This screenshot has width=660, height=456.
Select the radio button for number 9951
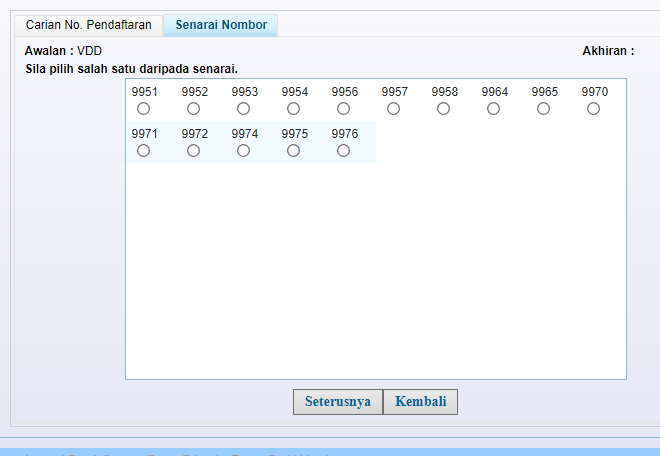144,109
